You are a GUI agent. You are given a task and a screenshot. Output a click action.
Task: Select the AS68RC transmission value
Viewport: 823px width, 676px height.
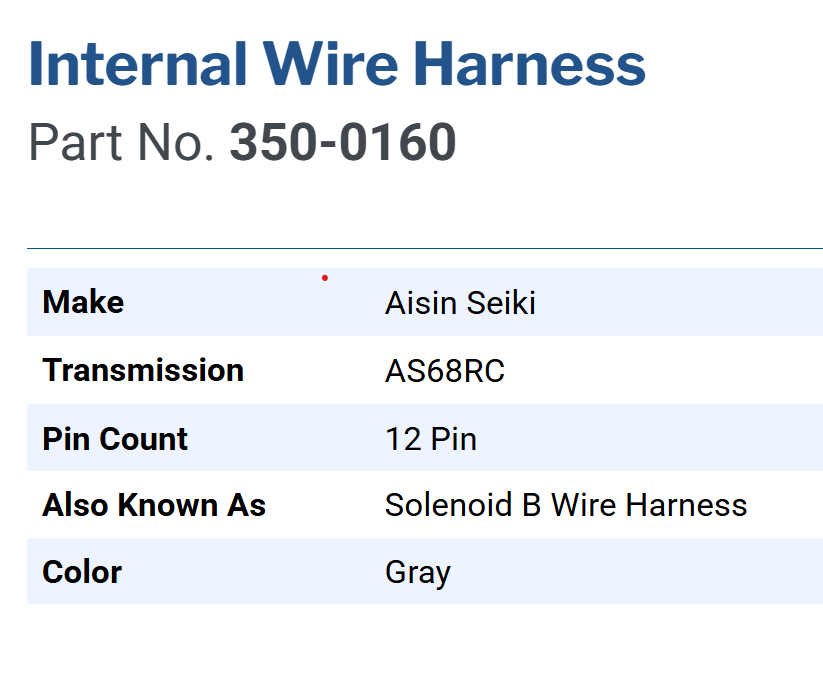click(x=445, y=371)
